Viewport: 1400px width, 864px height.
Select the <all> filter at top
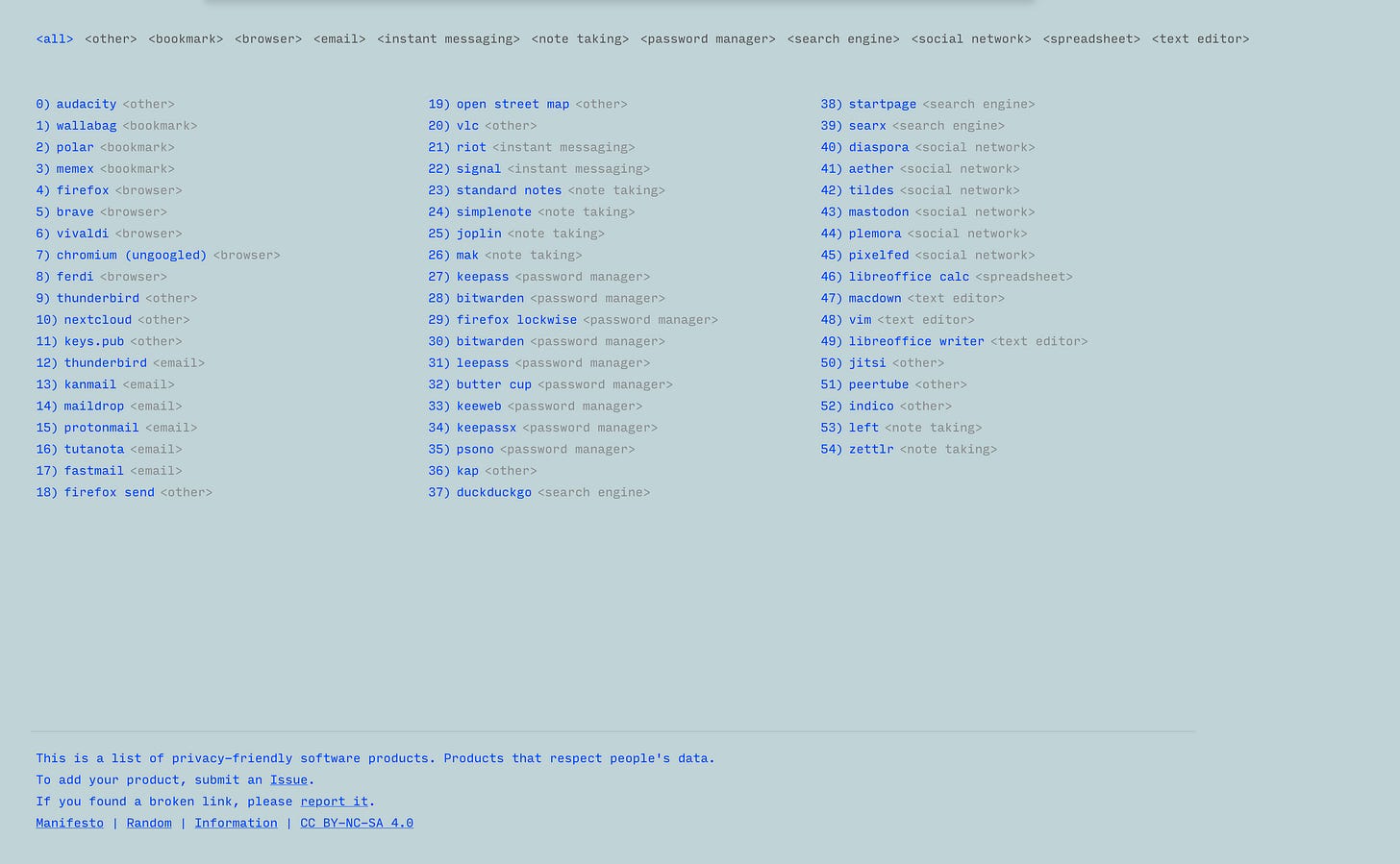(55, 39)
